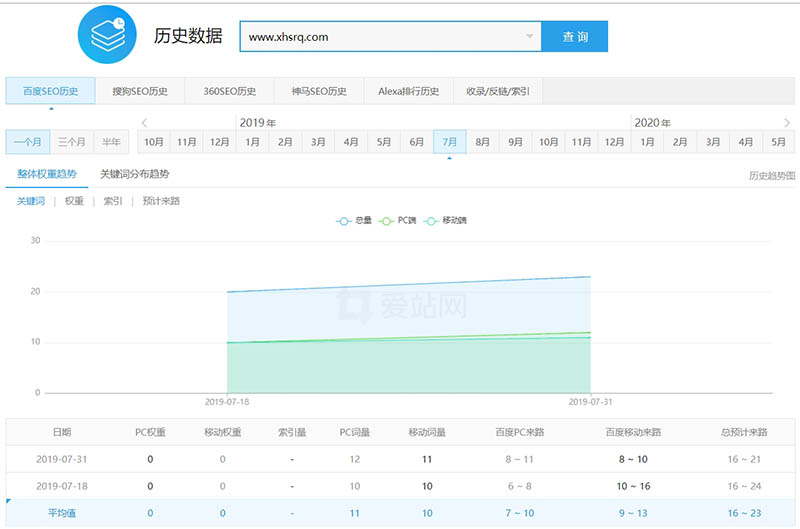Click the 16 ~ 23 average total value
The width and height of the screenshot is (800, 529).
tap(744, 513)
